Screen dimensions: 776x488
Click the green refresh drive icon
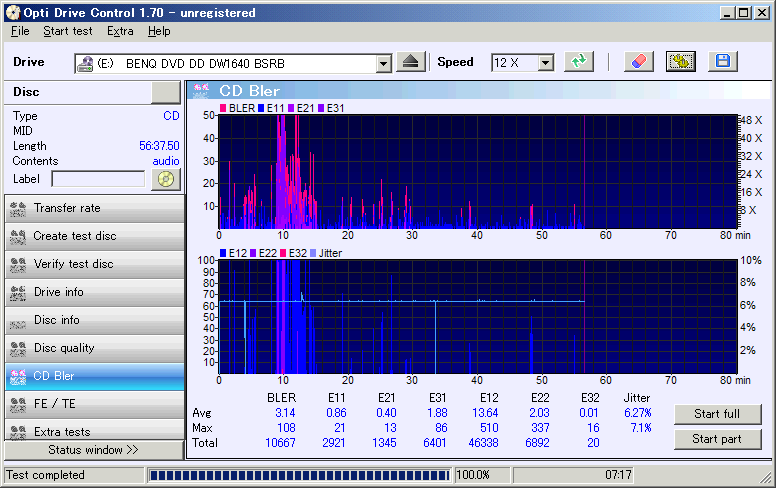coord(577,62)
